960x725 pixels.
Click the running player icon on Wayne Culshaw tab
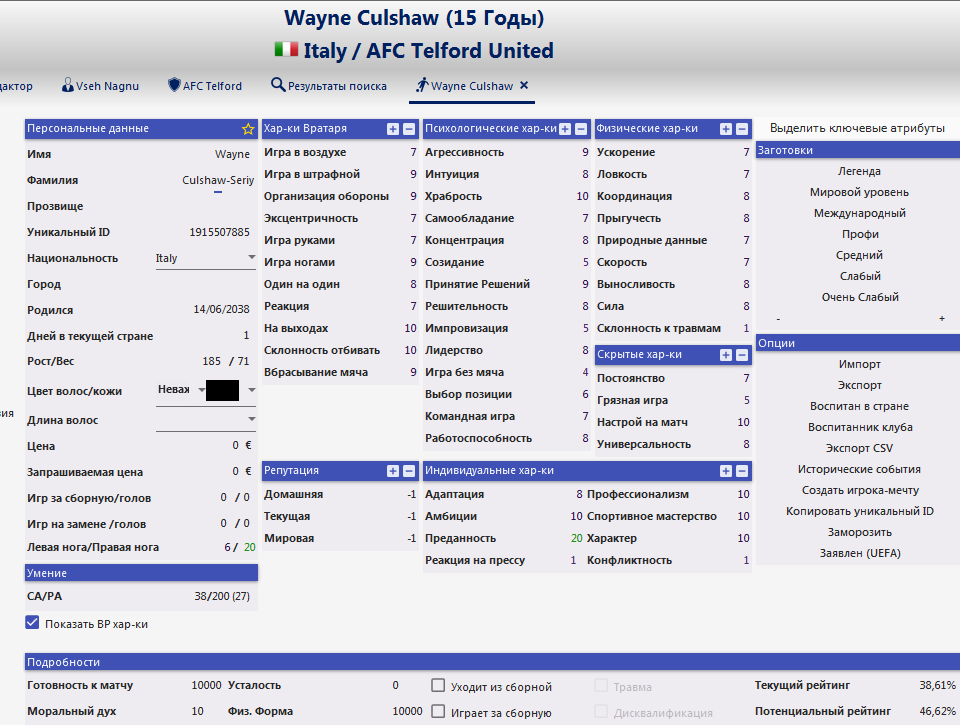pyautogui.click(x=422, y=85)
